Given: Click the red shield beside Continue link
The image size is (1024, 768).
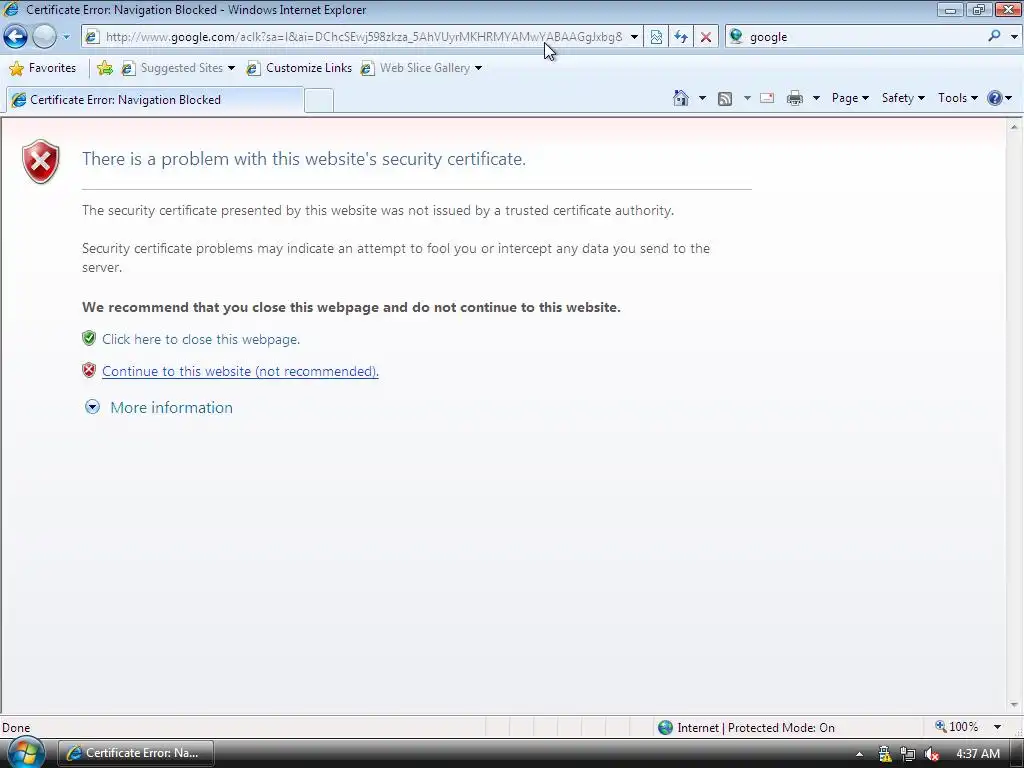Looking at the screenshot, I should click(89, 370).
